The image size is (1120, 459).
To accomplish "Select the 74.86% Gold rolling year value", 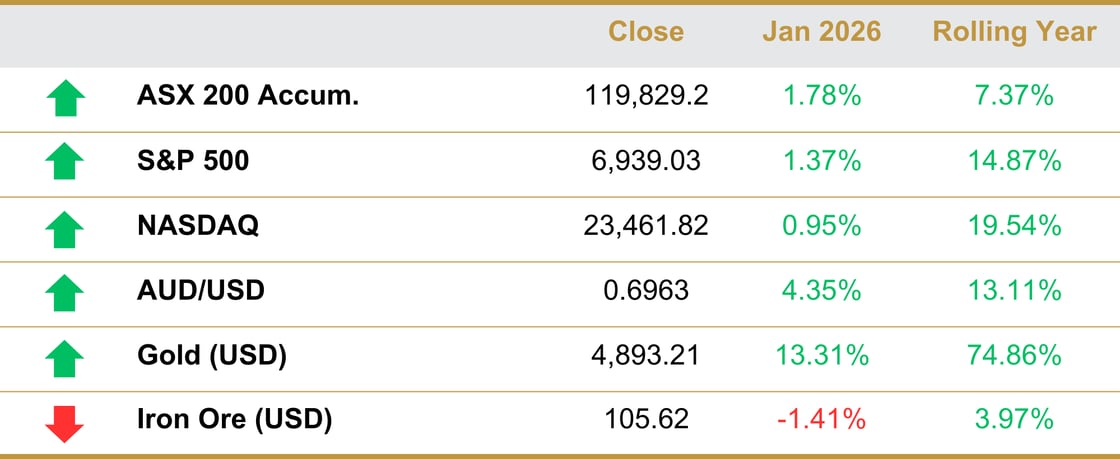I will click(1014, 355).
